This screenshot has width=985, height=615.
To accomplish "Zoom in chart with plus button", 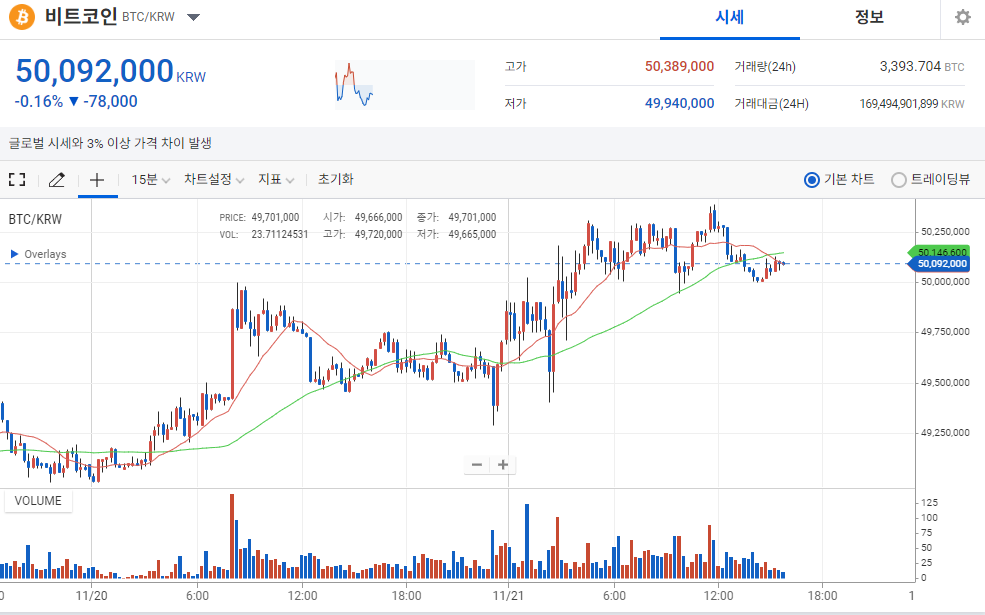I will click(x=503, y=465).
